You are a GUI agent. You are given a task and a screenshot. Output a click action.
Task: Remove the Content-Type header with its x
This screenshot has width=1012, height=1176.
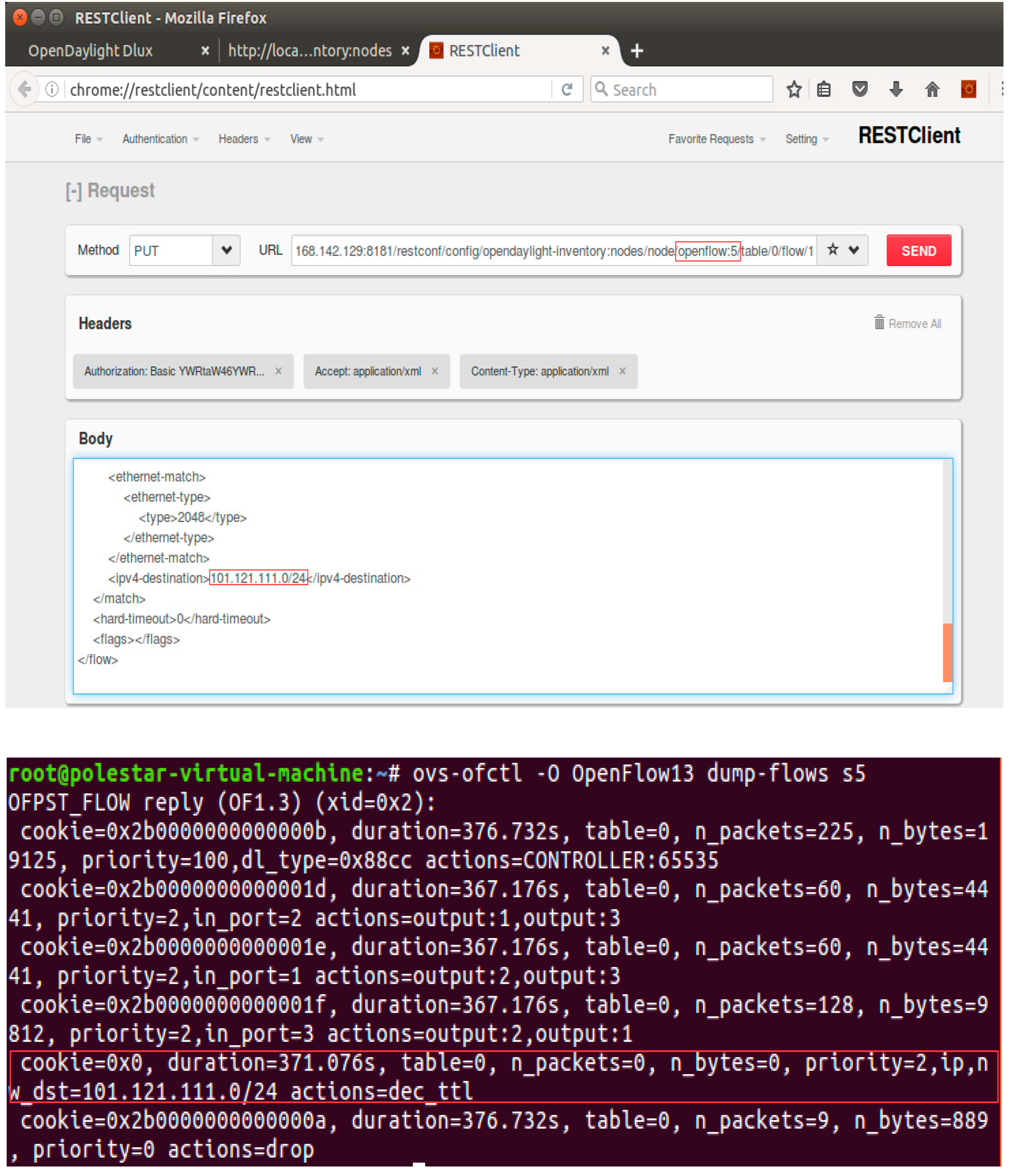(x=623, y=371)
